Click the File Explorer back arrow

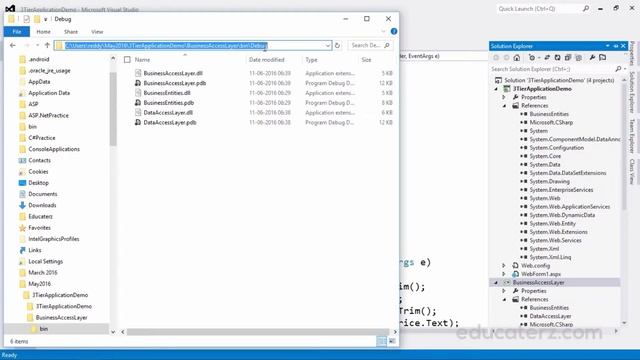coord(13,45)
